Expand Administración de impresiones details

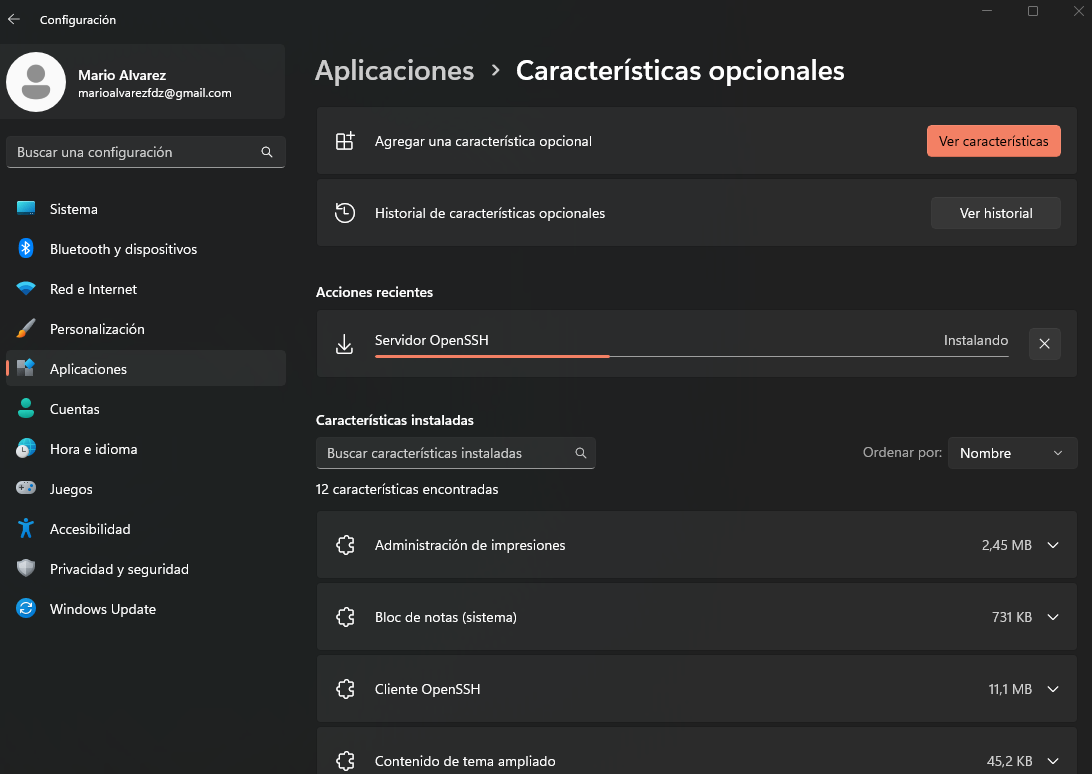coord(1053,545)
